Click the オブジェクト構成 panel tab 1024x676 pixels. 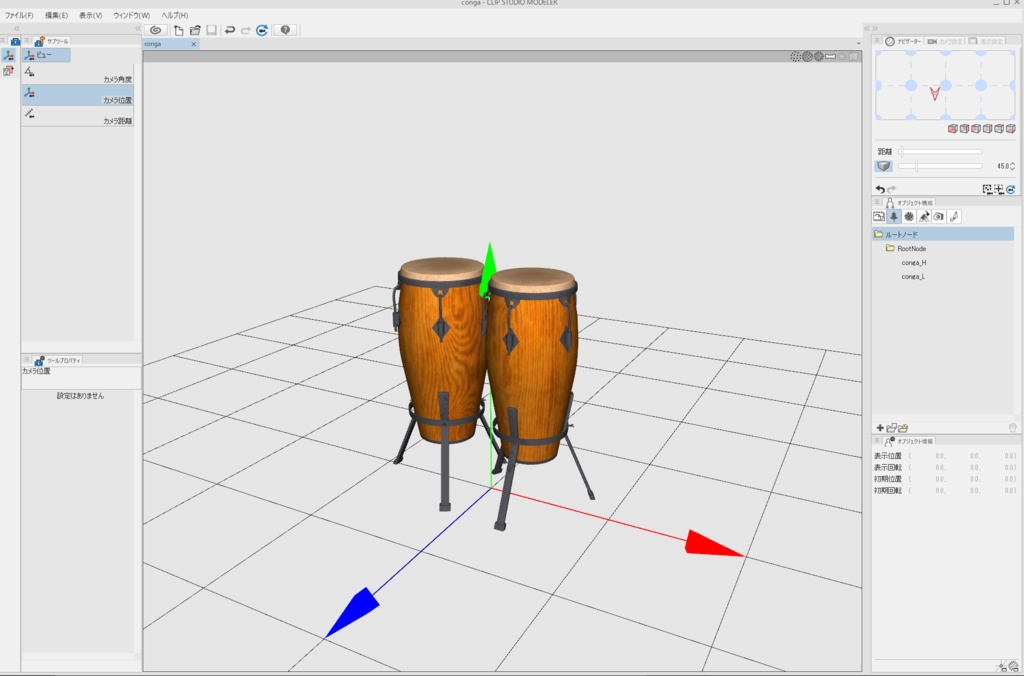point(910,202)
